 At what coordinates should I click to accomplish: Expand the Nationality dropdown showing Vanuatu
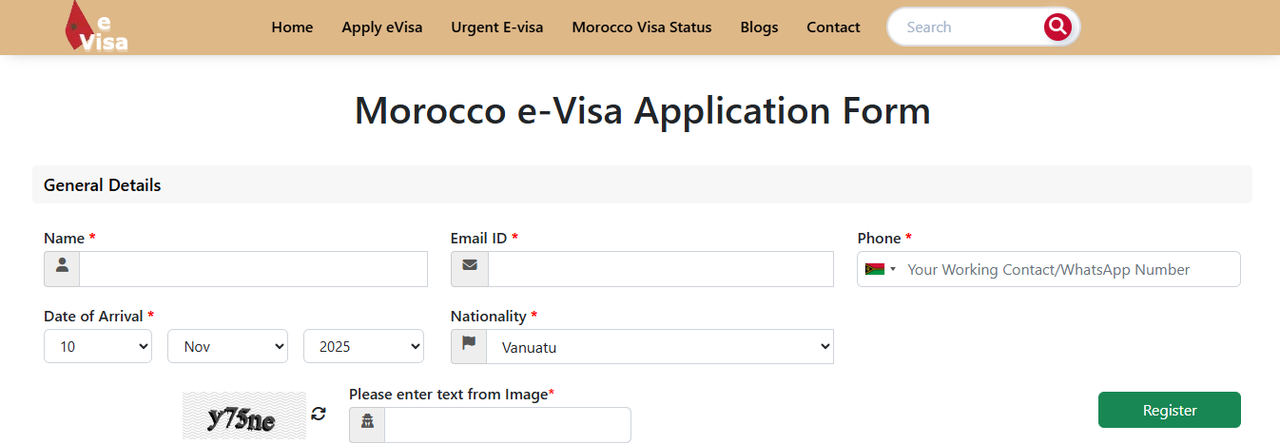coord(659,346)
